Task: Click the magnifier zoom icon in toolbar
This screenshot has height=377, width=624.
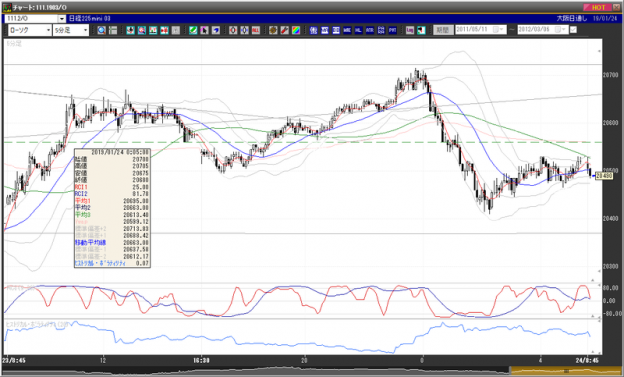Action: click(x=101, y=30)
